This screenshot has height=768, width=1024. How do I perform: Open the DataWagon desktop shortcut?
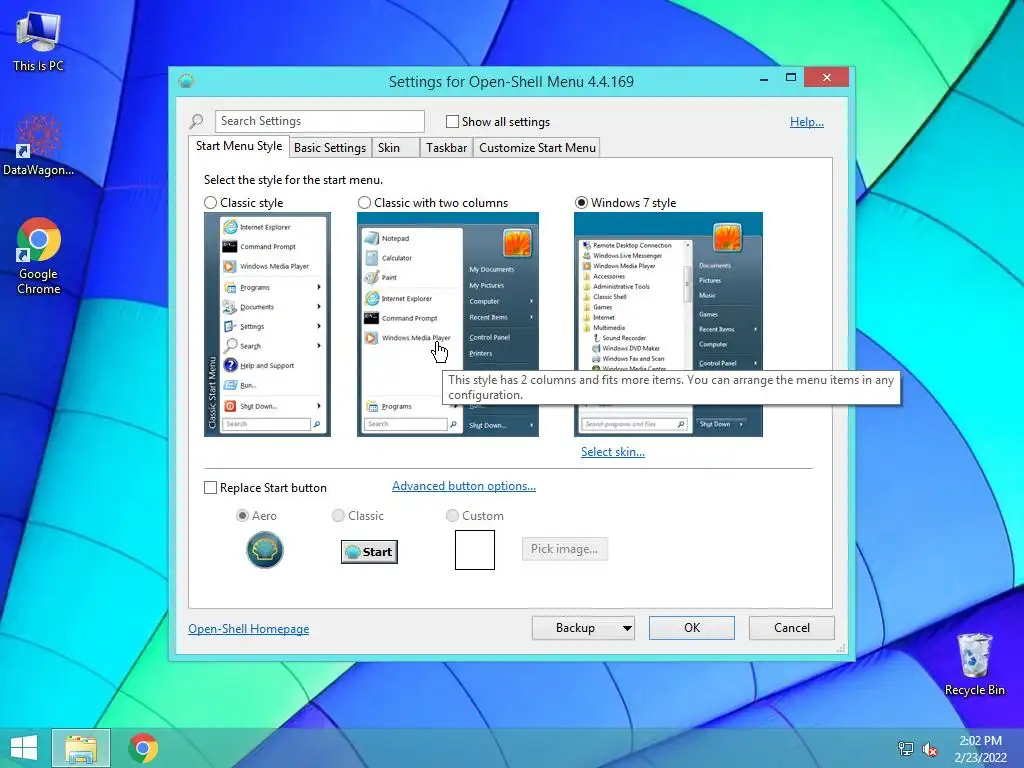point(38,145)
